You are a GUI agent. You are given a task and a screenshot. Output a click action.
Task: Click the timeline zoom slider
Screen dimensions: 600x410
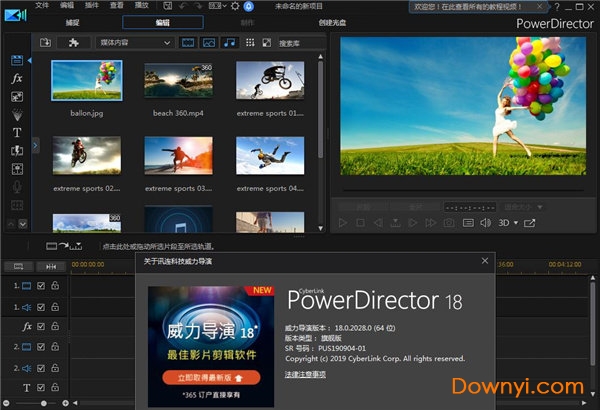pos(42,403)
